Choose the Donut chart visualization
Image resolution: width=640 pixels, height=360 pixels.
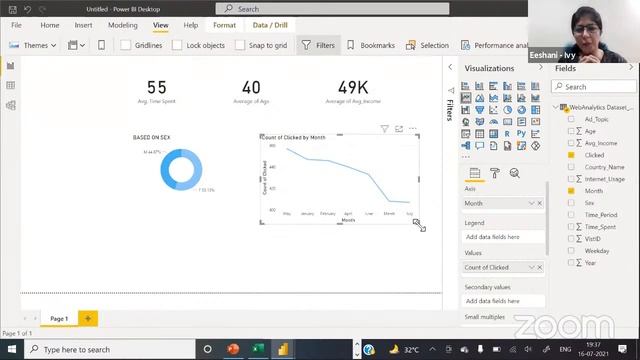tap(521, 110)
